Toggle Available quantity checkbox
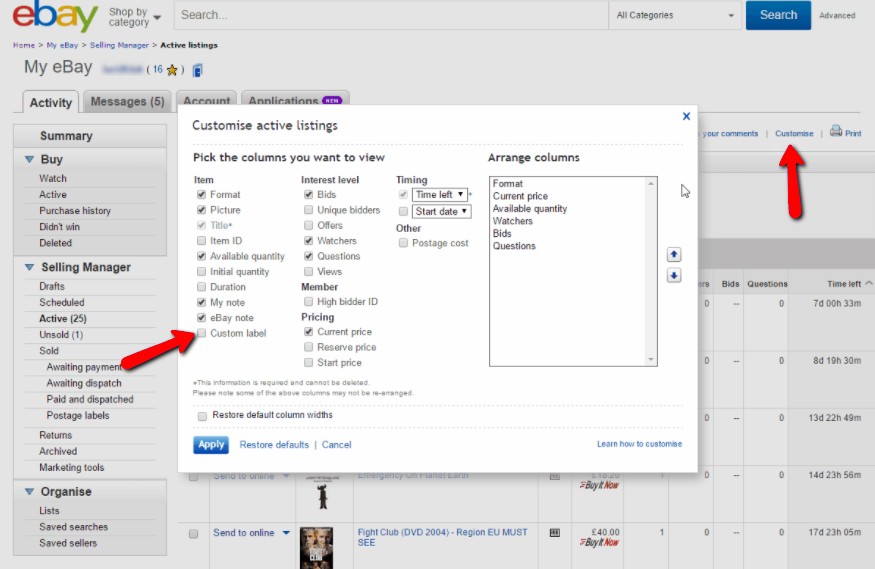This screenshot has width=875, height=569. click(201, 256)
